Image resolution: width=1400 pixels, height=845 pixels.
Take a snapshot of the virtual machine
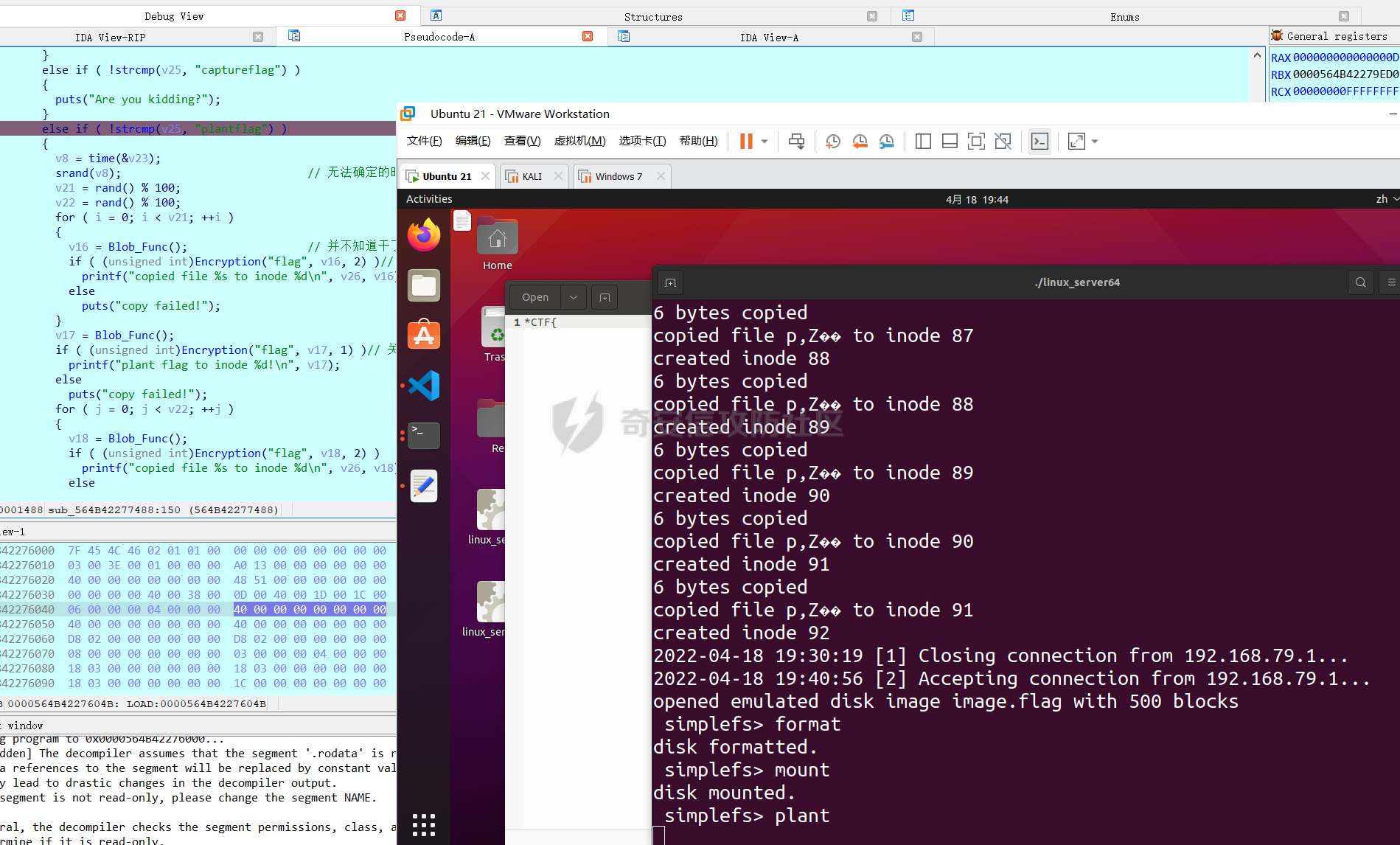point(833,141)
